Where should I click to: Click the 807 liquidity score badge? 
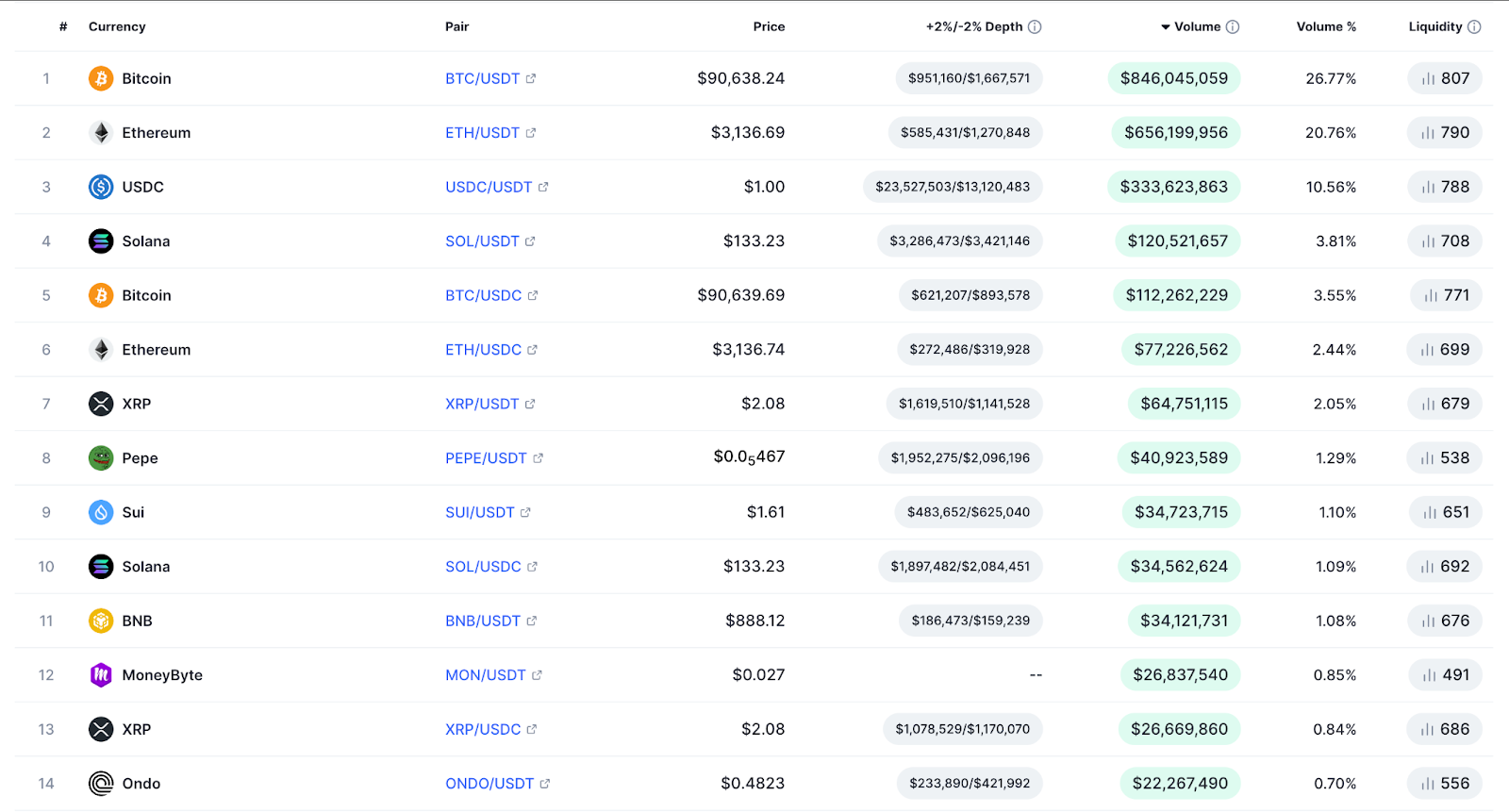click(1445, 78)
